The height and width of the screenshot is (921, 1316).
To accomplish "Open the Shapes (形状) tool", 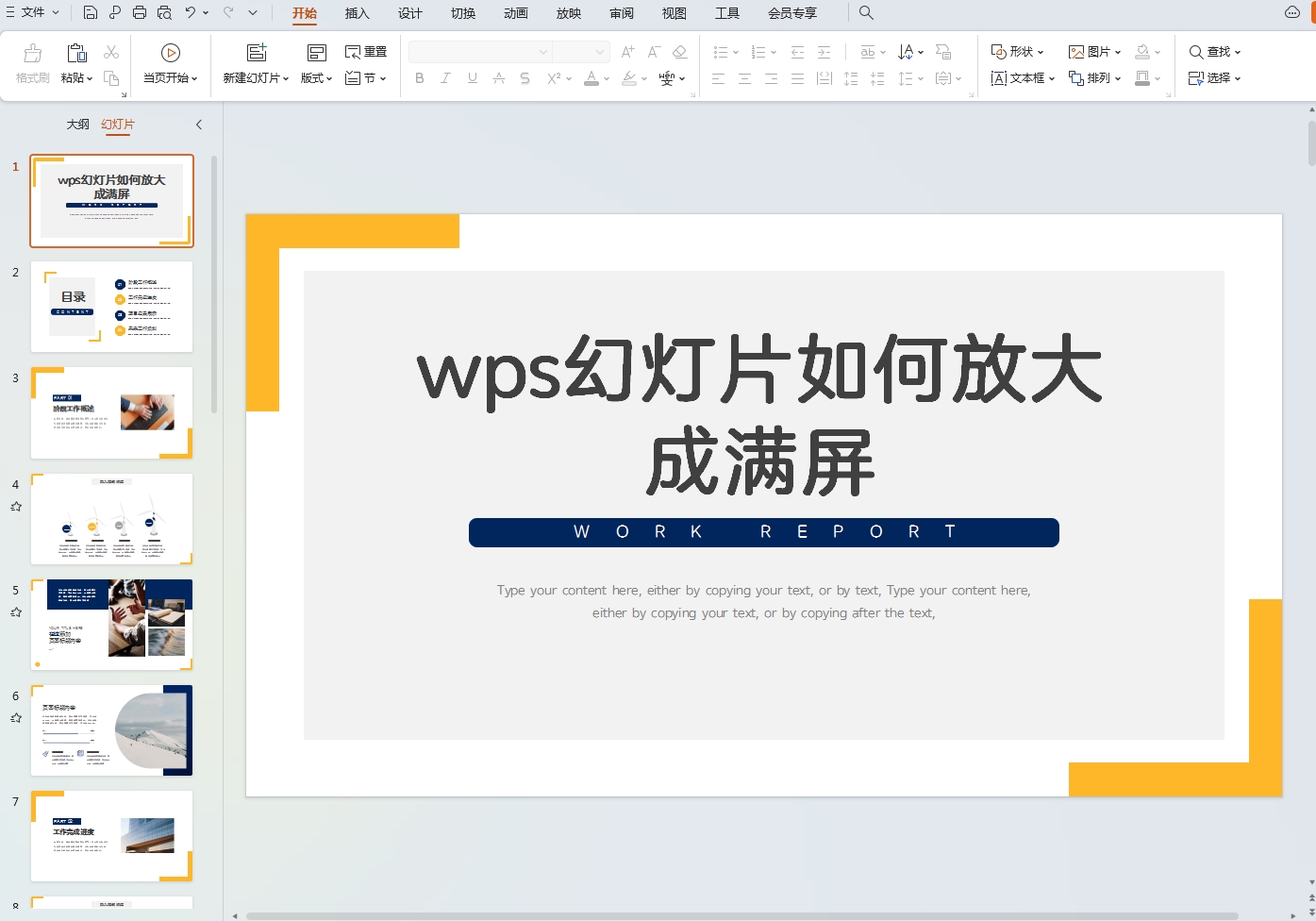I will [1016, 51].
